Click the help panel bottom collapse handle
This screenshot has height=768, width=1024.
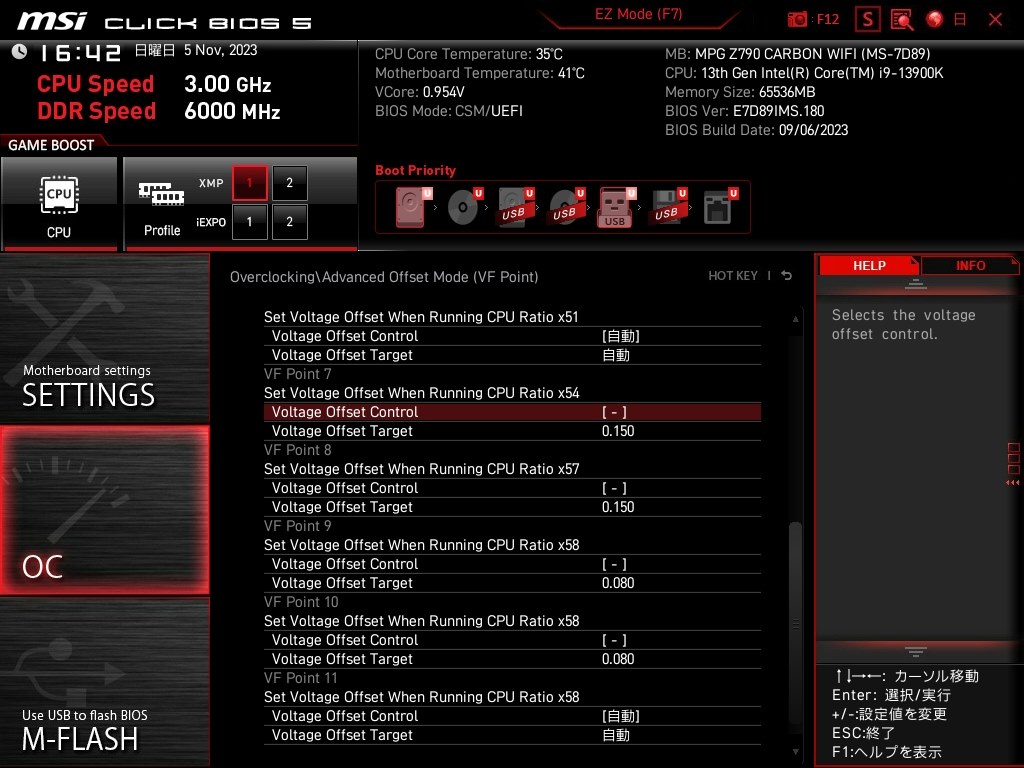point(916,651)
